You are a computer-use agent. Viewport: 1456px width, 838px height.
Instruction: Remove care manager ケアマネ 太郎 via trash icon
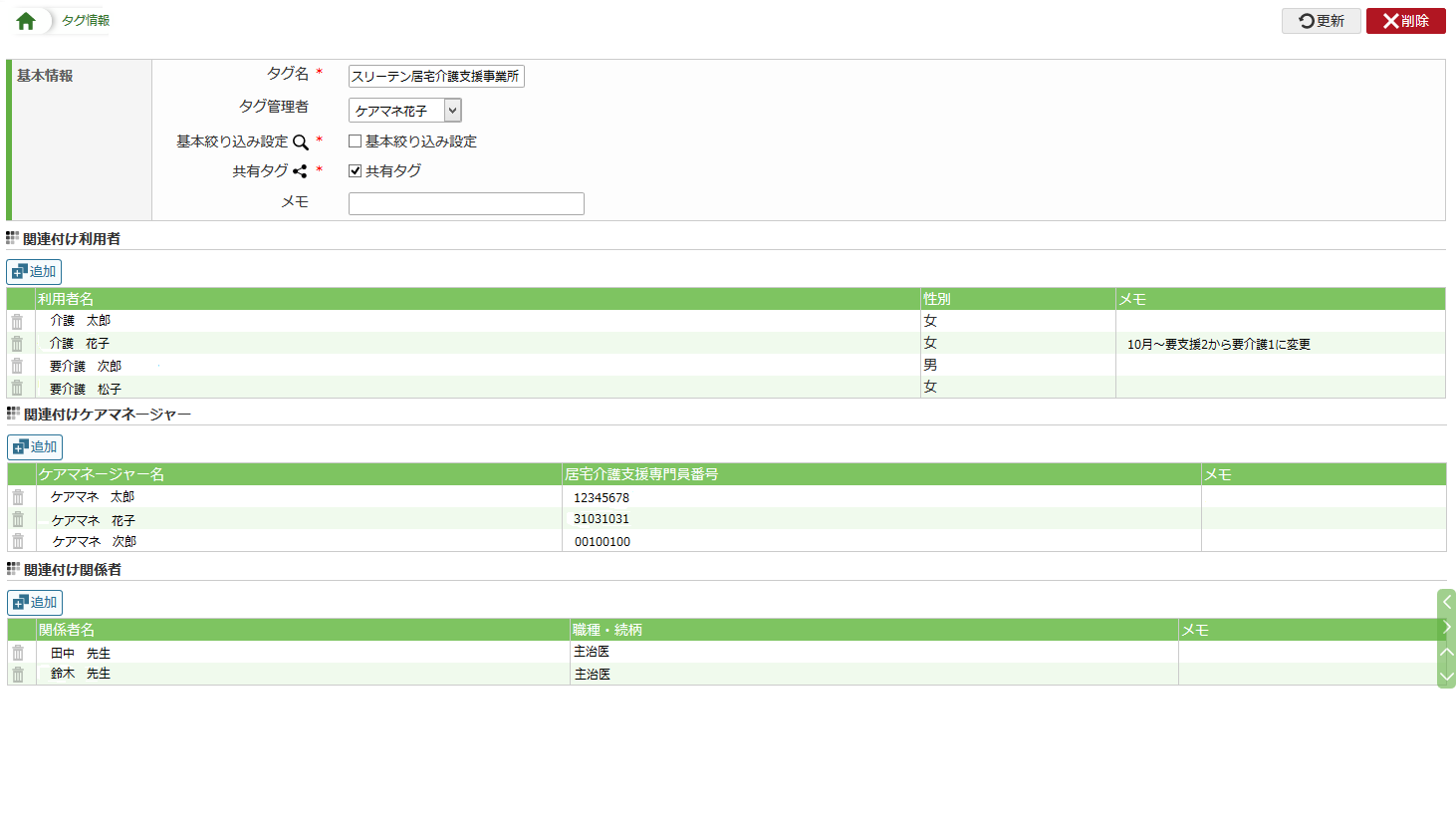pyautogui.click(x=18, y=496)
